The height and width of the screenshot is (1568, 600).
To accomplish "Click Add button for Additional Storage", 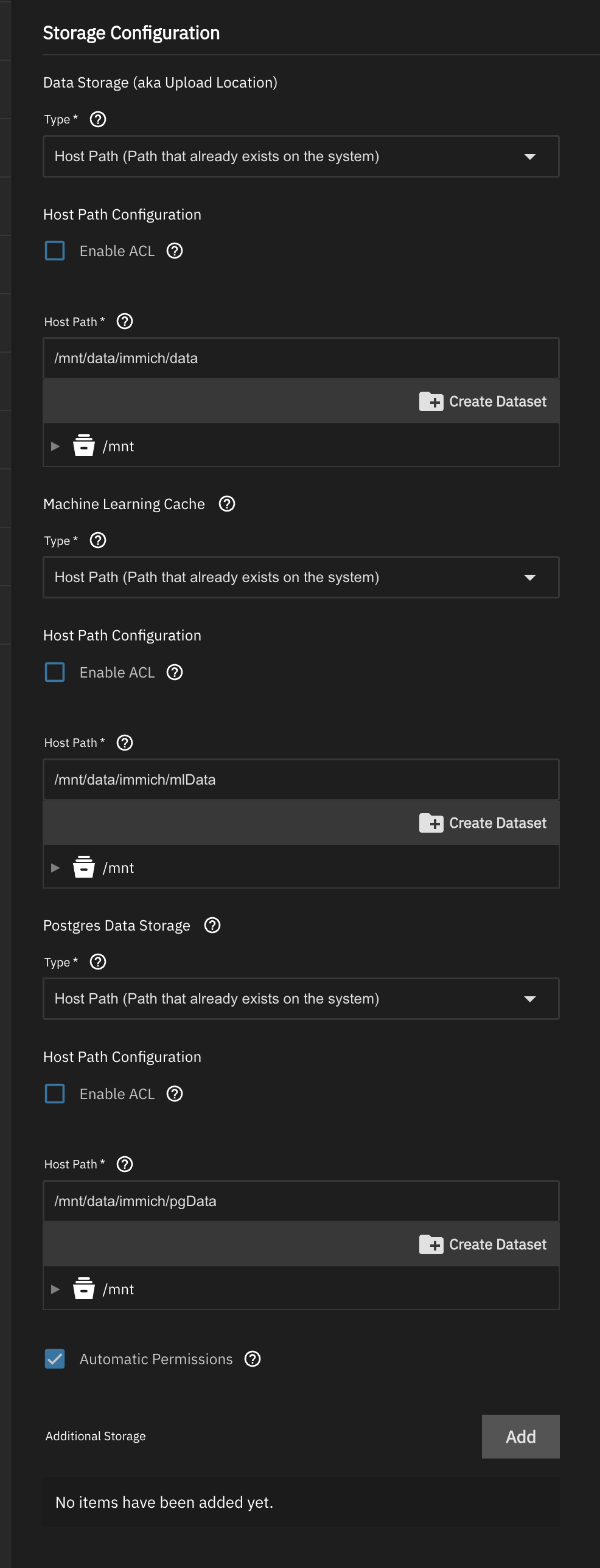I will pyautogui.click(x=520, y=1437).
